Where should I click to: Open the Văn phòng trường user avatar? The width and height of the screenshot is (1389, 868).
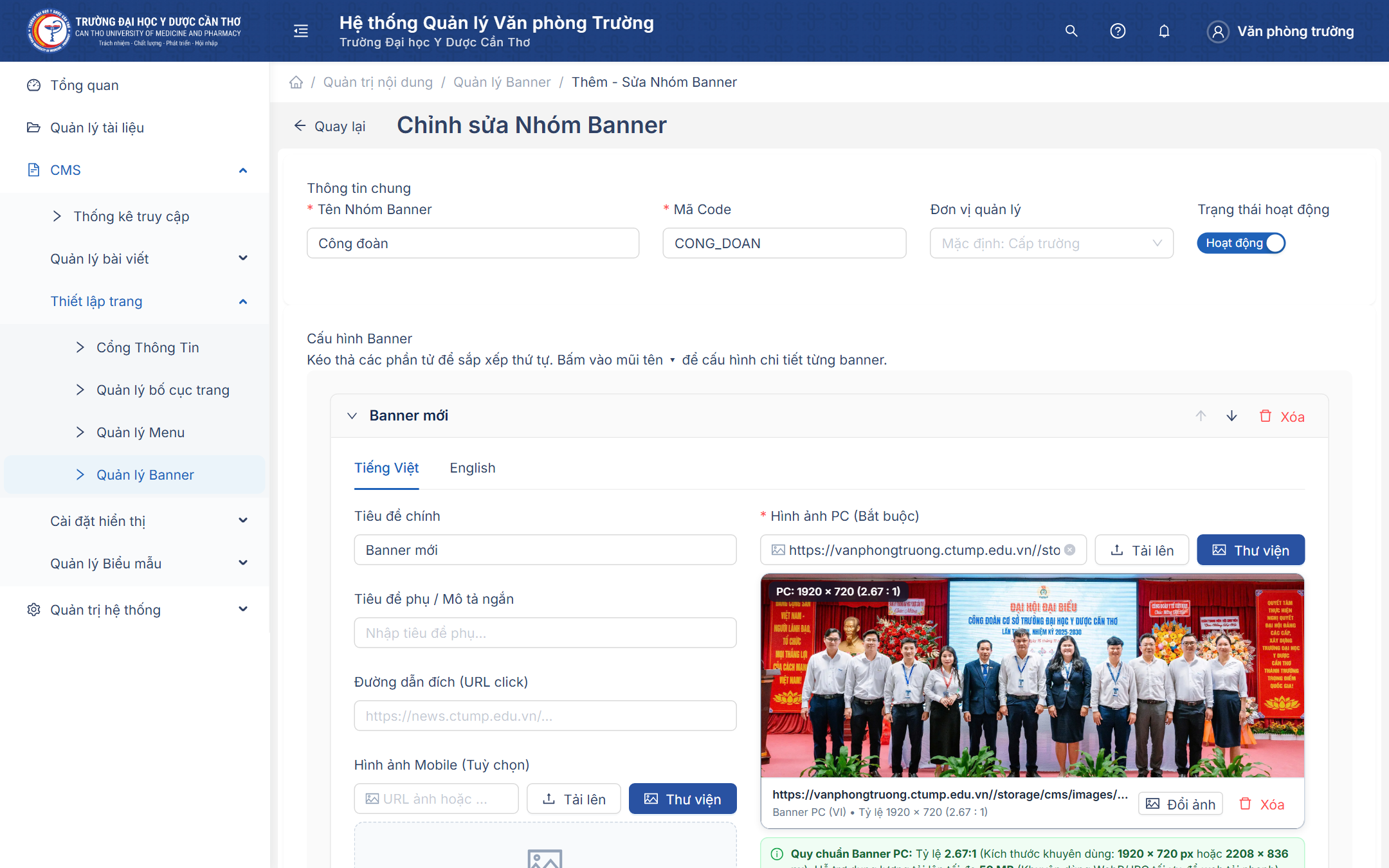click(1218, 32)
